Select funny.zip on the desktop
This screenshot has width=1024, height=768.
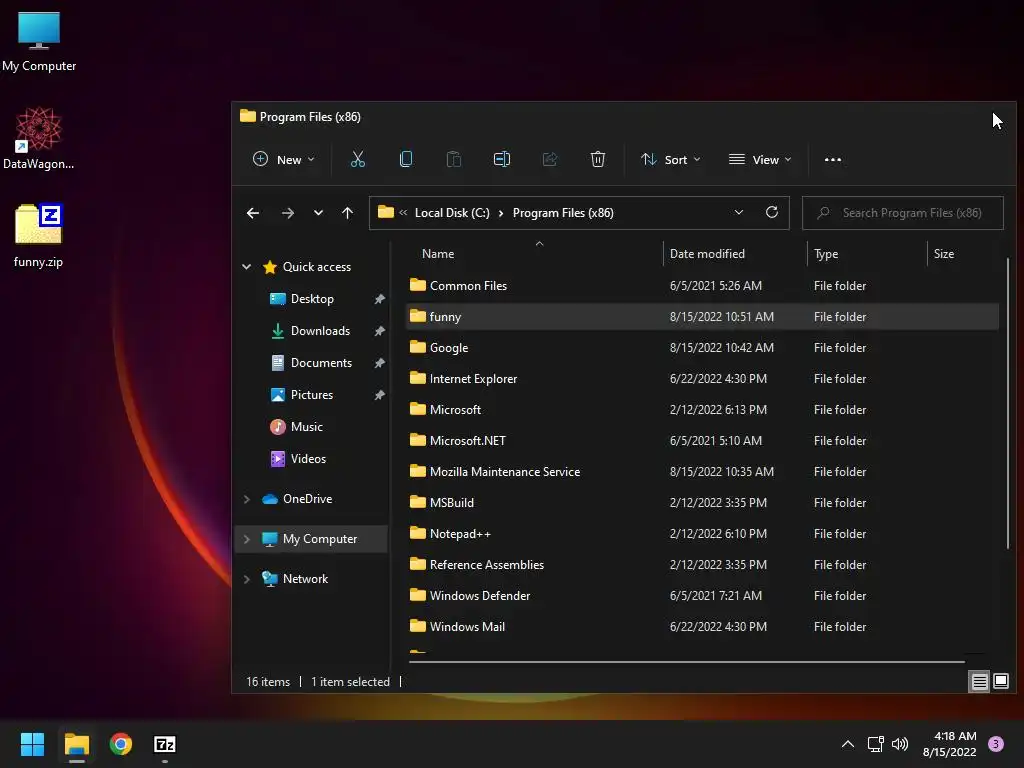coord(39,236)
